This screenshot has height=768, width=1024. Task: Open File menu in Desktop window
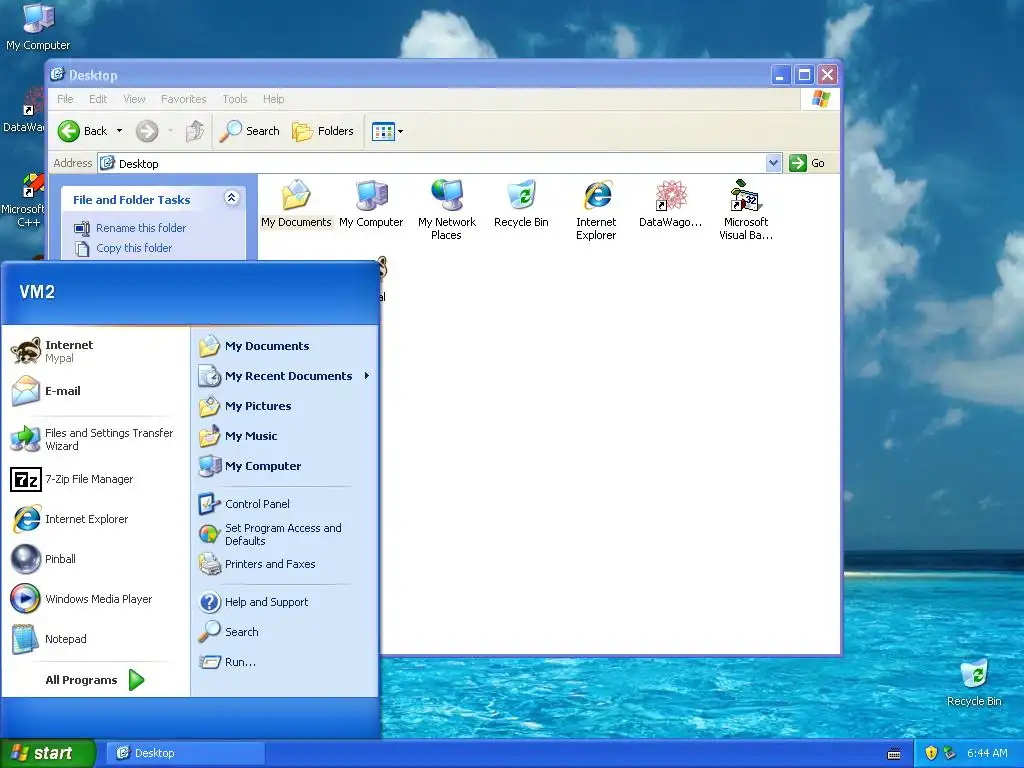pos(65,99)
